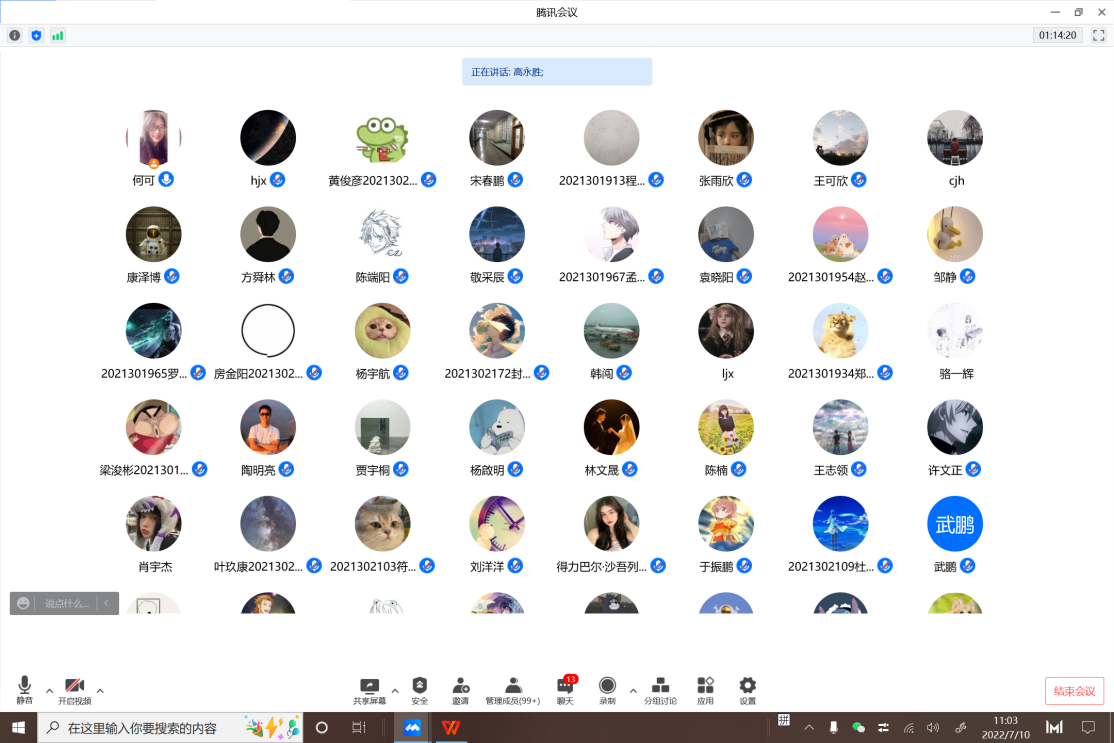1114x743 pixels.
Task: Start recording with 录制 button
Action: click(x=607, y=686)
